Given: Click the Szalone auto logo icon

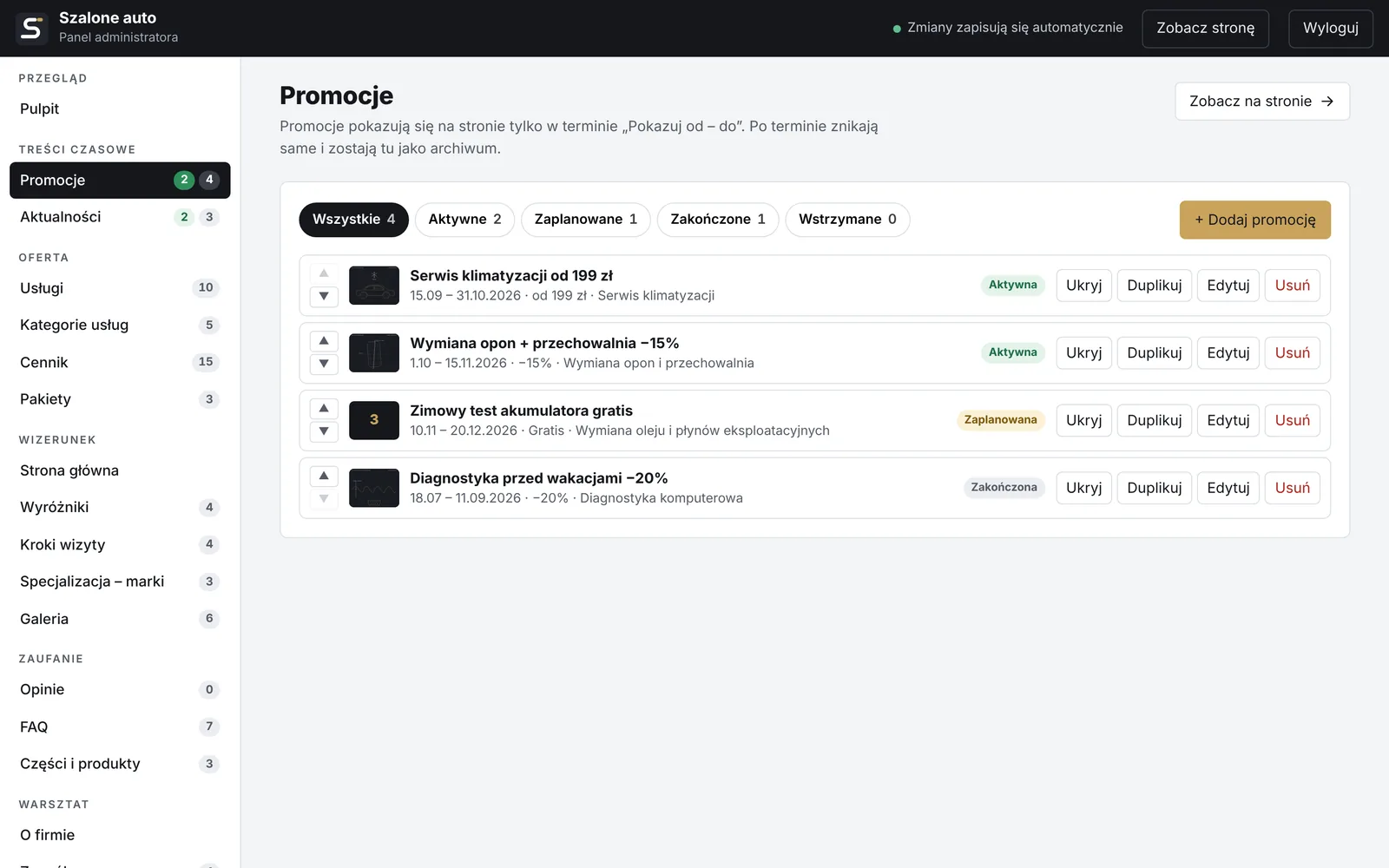Looking at the screenshot, I should click(x=31, y=28).
